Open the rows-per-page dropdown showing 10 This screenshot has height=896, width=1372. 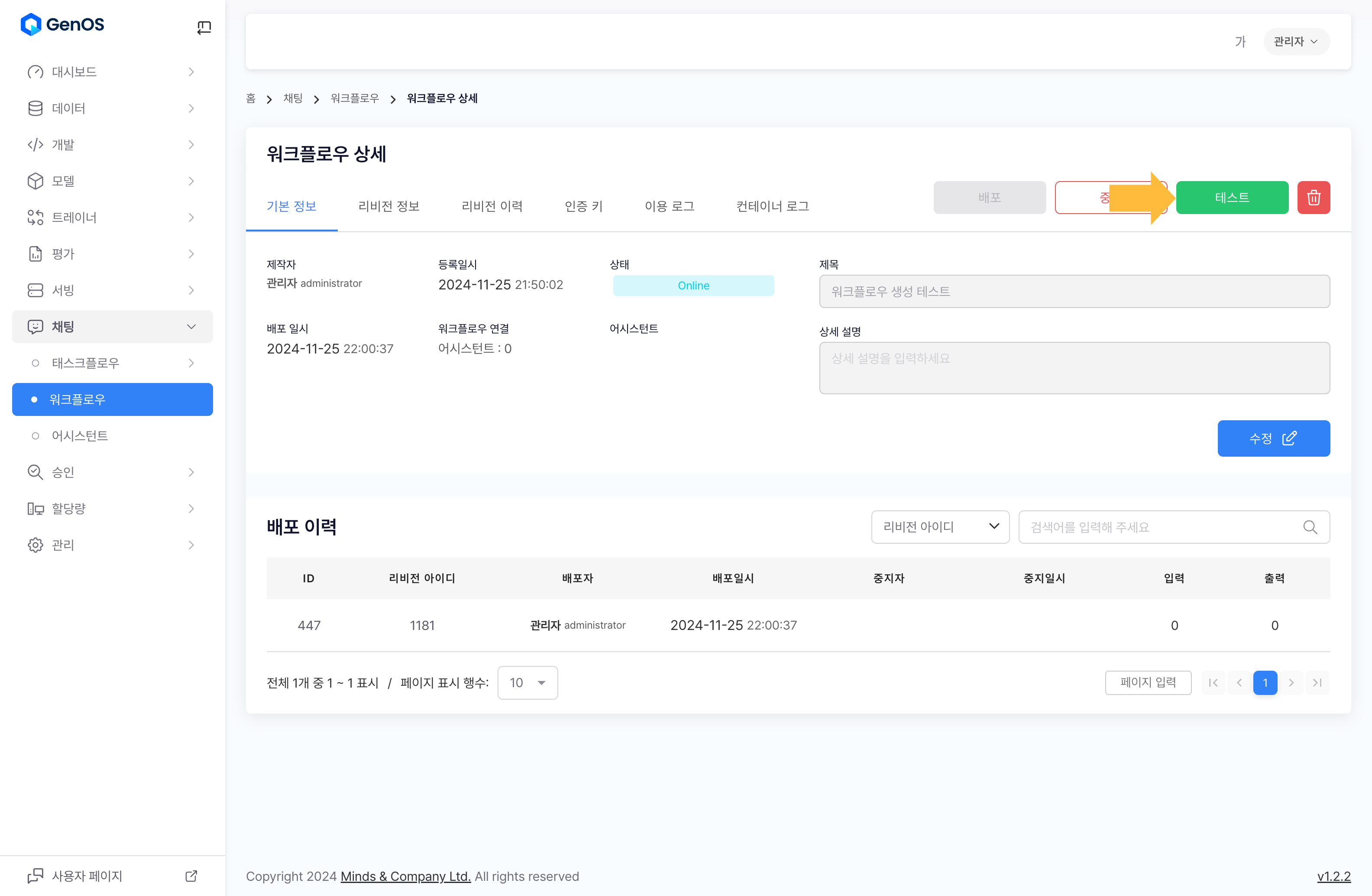coord(527,683)
